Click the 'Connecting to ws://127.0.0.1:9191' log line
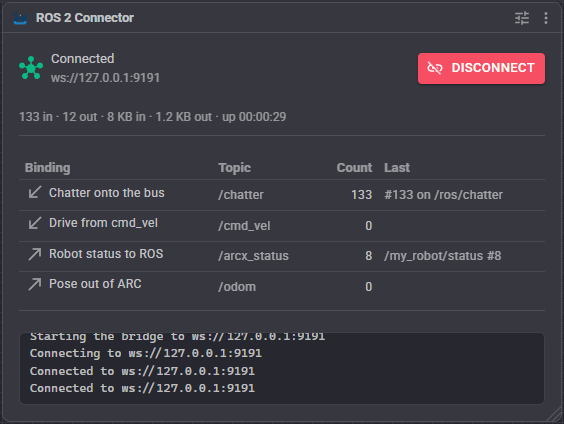The width and height of the screenshot is (564, 424). [x=146, y=354]
